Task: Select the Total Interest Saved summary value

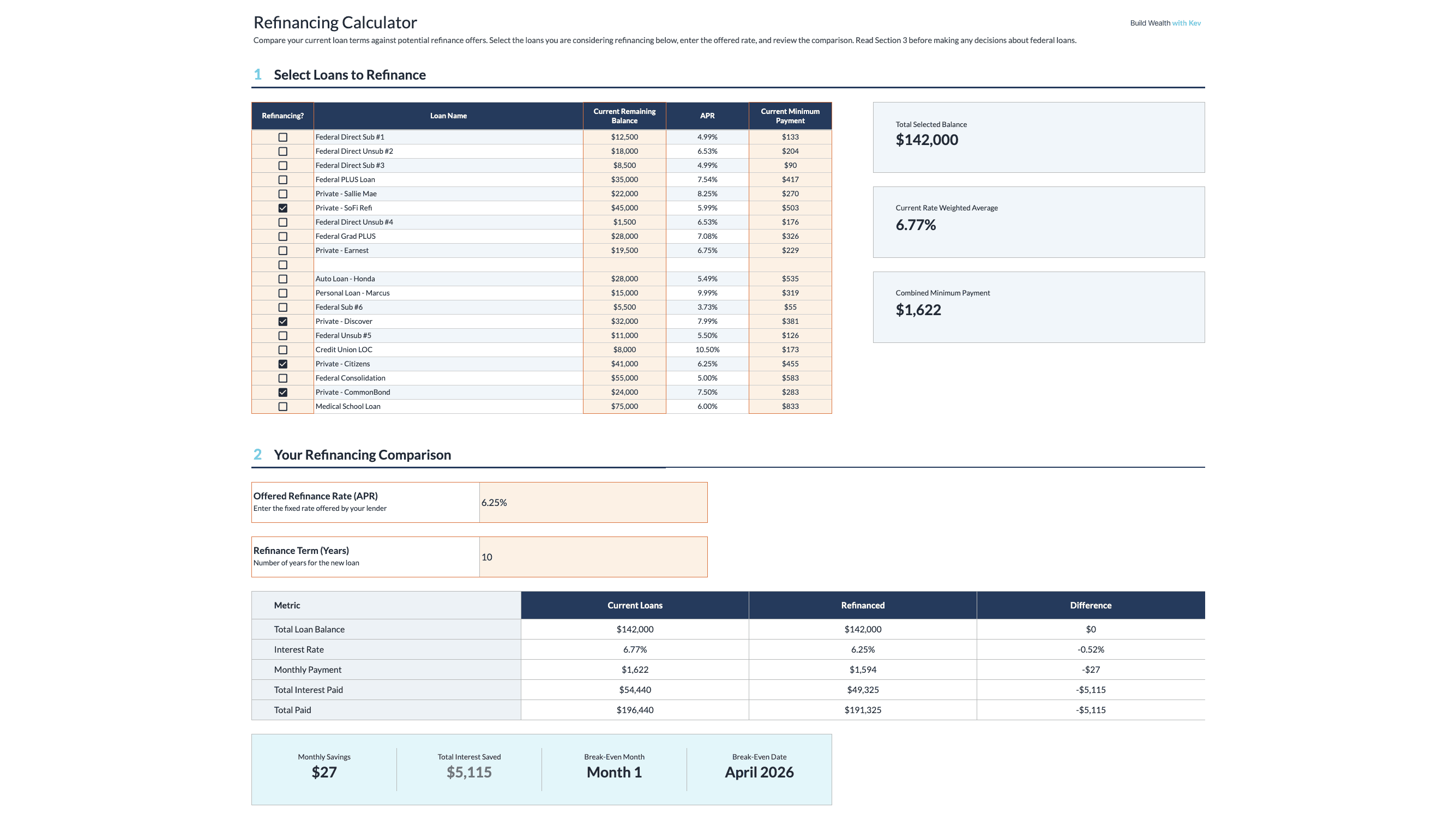Action: point(468,772)
